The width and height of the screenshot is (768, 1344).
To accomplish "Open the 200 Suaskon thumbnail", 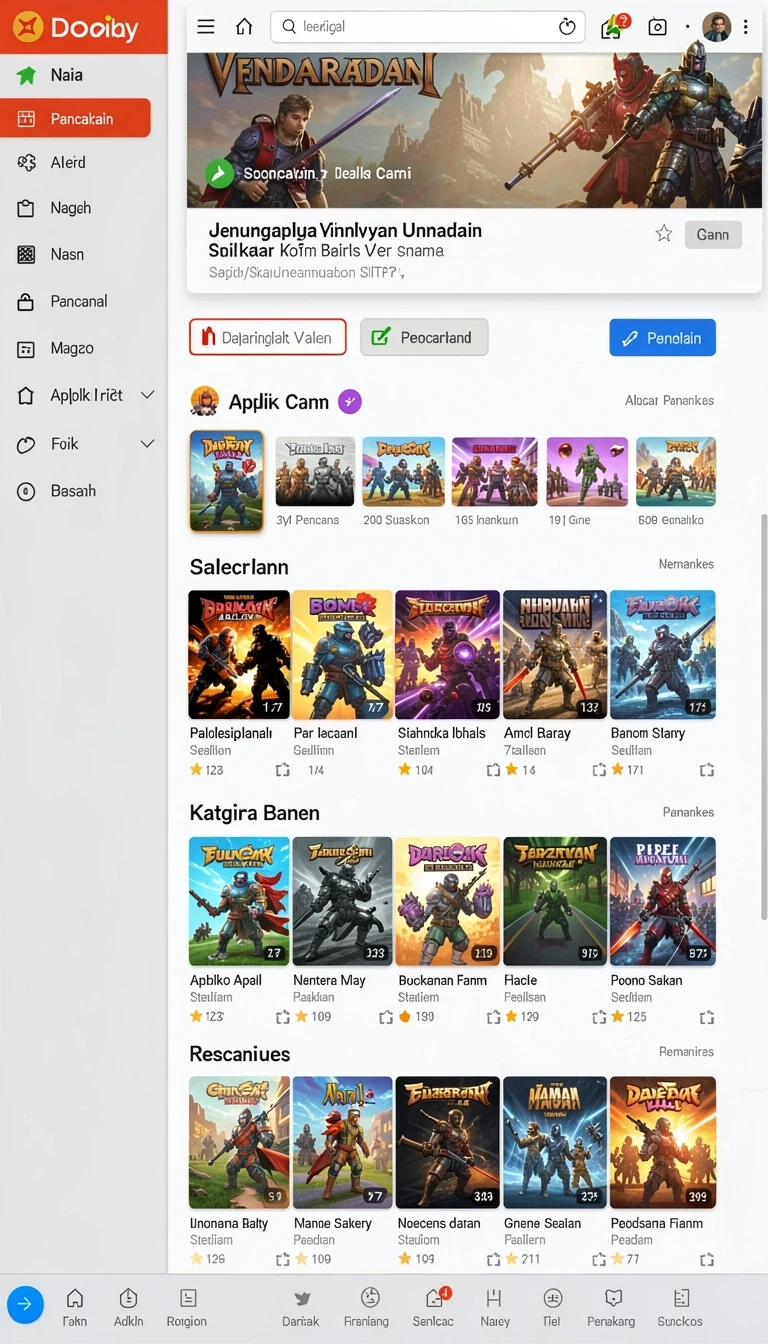I will coord(403,471).
